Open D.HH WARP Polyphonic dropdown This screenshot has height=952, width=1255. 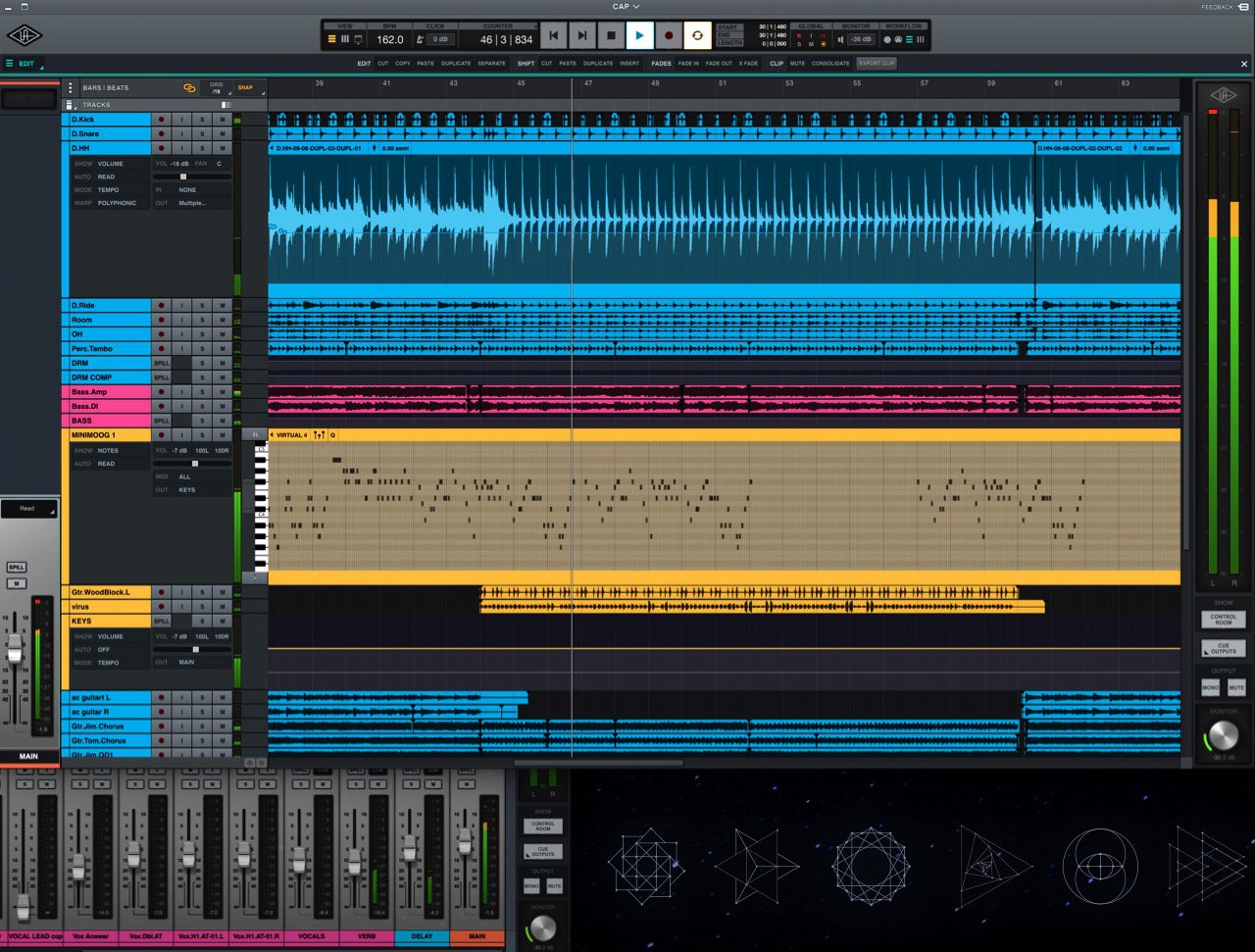pyautogui.click(x=118, y=203)
